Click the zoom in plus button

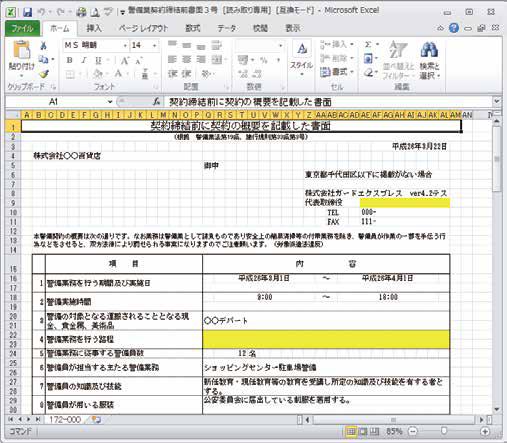click(485, 432)
